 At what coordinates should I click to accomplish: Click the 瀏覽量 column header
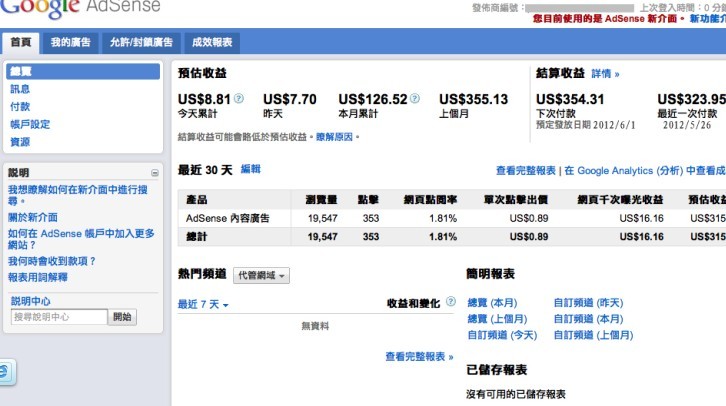[321, 200]
